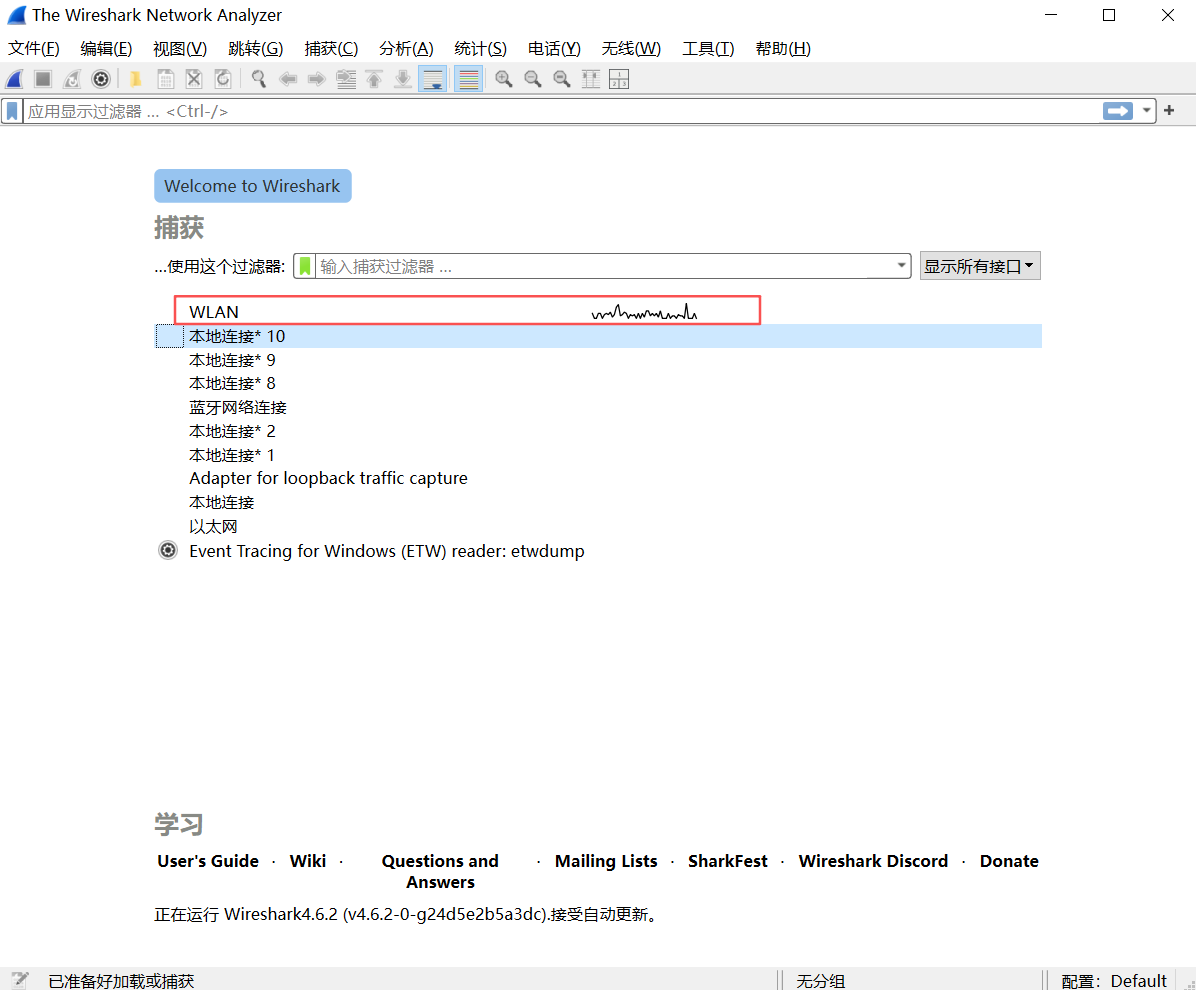Screen dimensions: 1196x990
Task: Open the 显示所有接口 dropdown
Action: [979, 266]
